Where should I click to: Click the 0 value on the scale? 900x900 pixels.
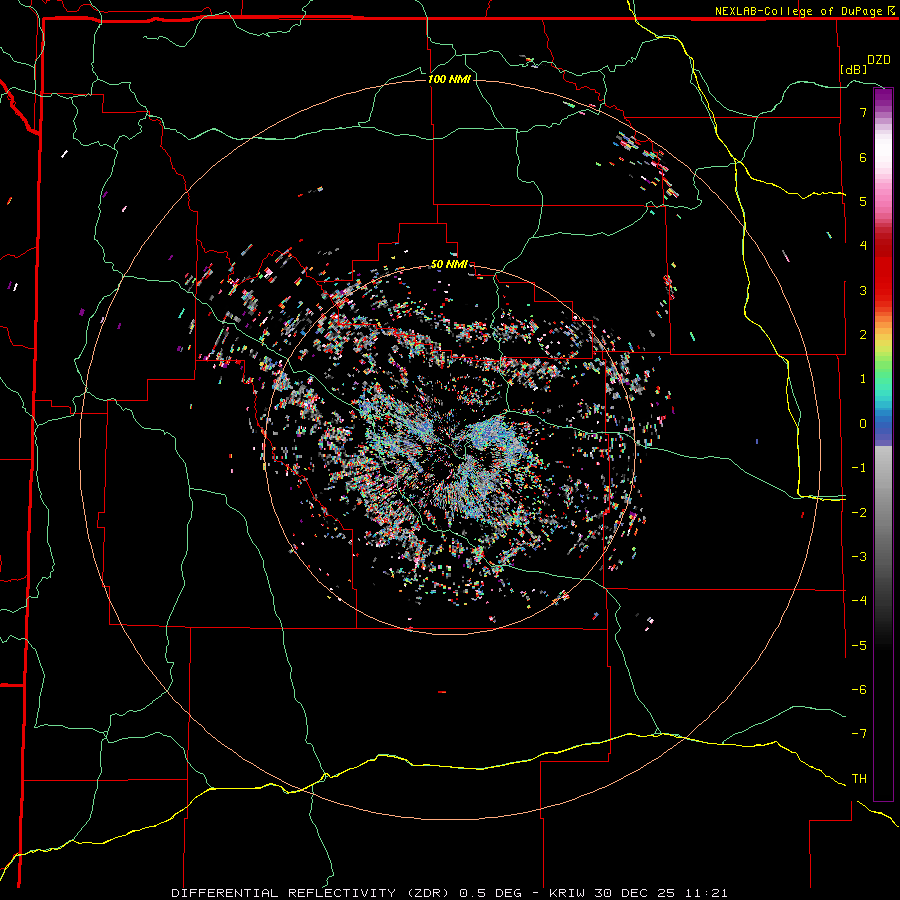(863, 424)
